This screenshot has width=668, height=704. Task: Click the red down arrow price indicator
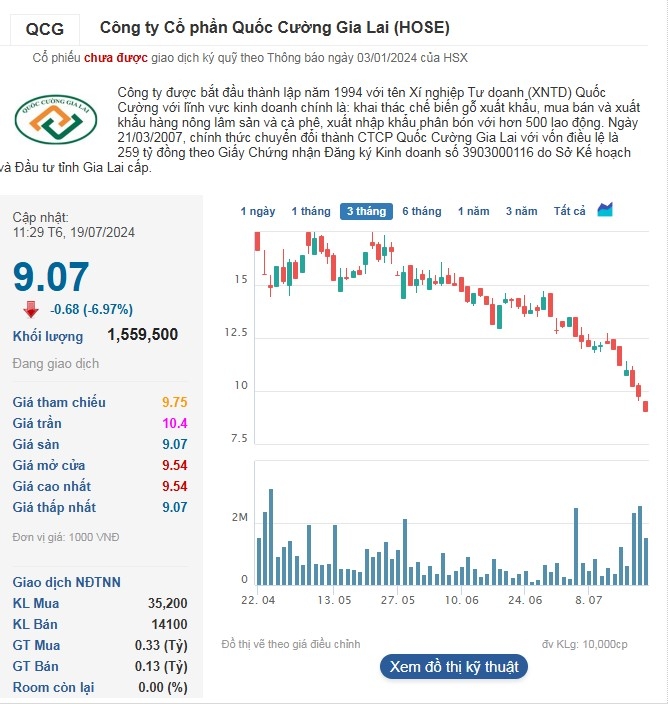click(31, 308)
